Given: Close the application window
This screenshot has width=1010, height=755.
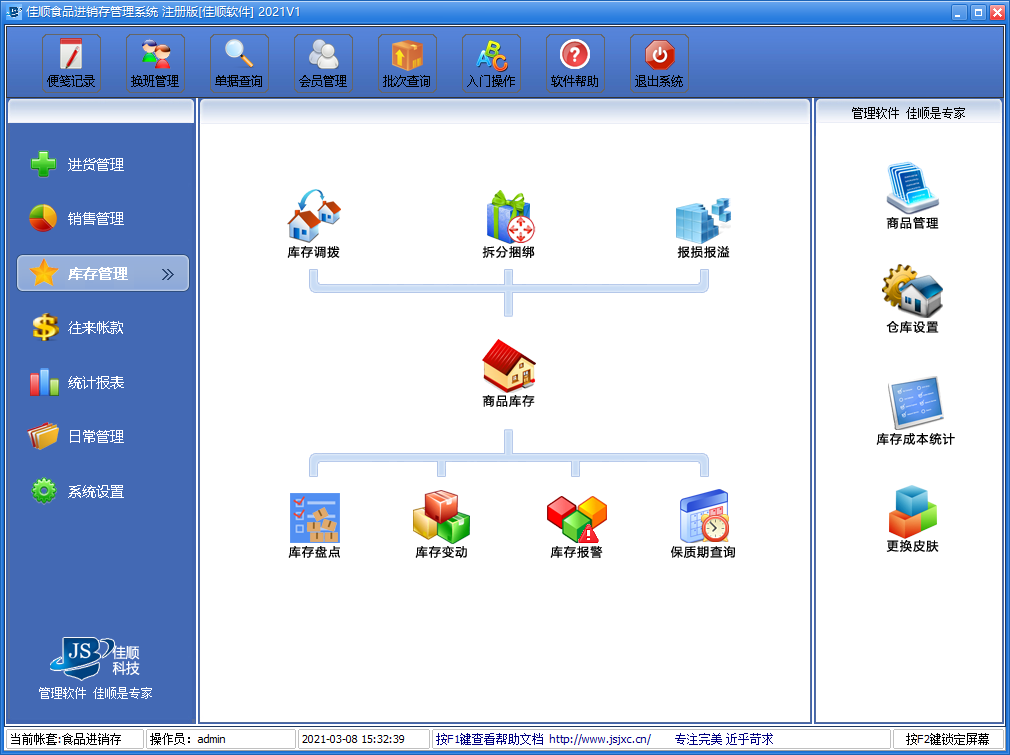Looking at the screenshot, I should pos(996,12).
